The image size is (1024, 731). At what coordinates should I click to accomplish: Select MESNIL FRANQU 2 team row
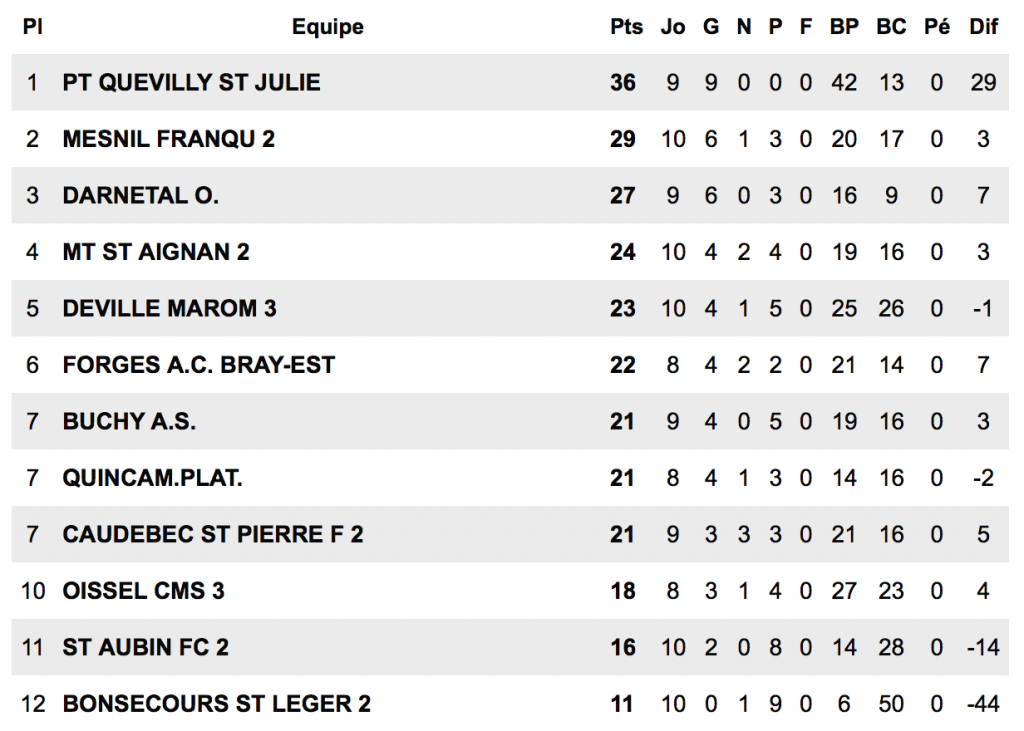point(168,139)
